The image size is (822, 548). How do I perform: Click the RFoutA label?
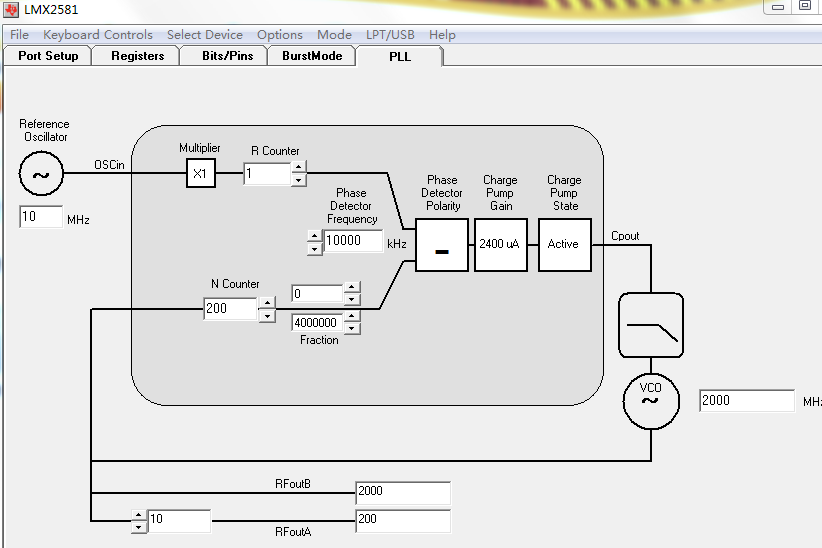[293, 532]
